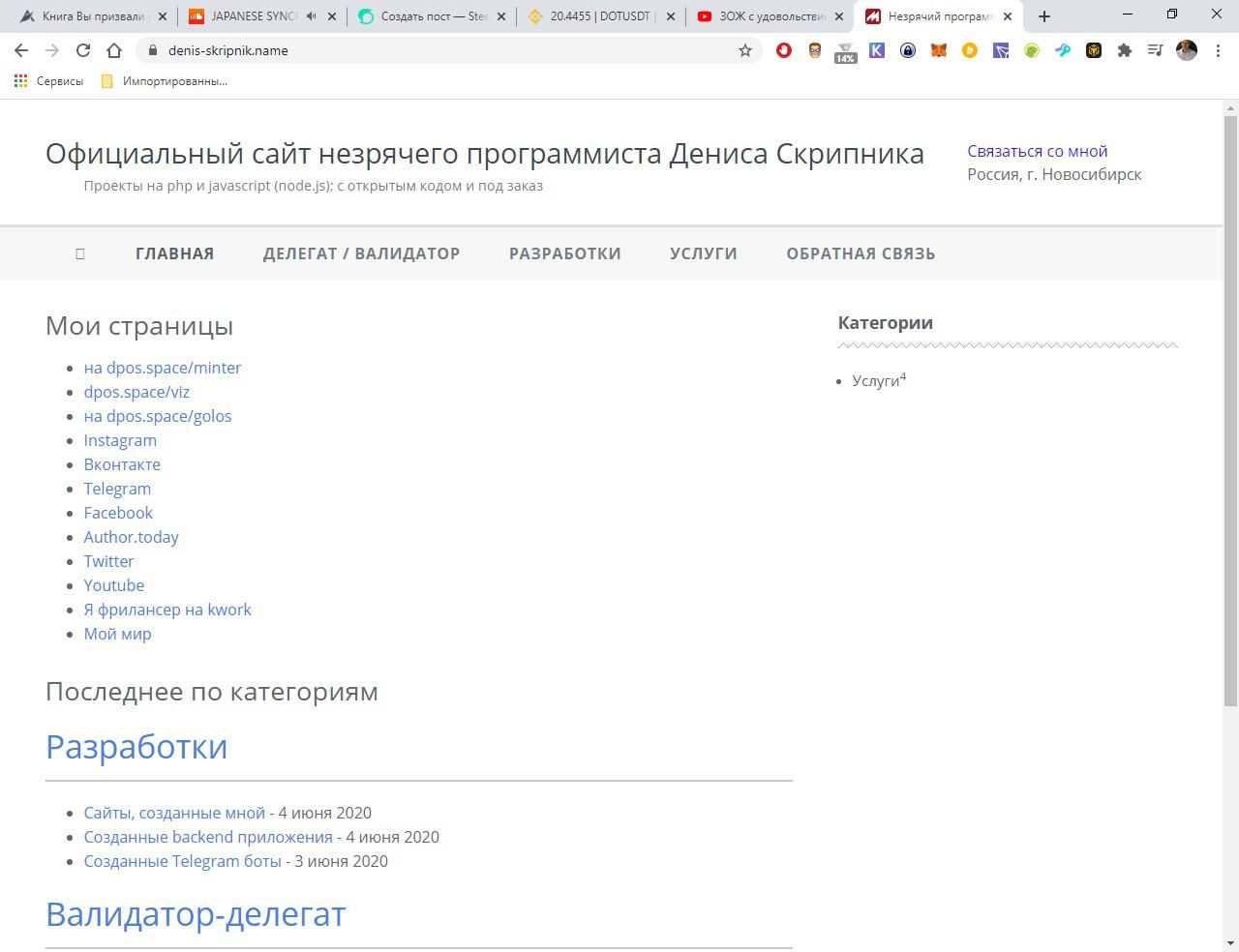Open the Chrome three-dot menu

click(1218, 50)
